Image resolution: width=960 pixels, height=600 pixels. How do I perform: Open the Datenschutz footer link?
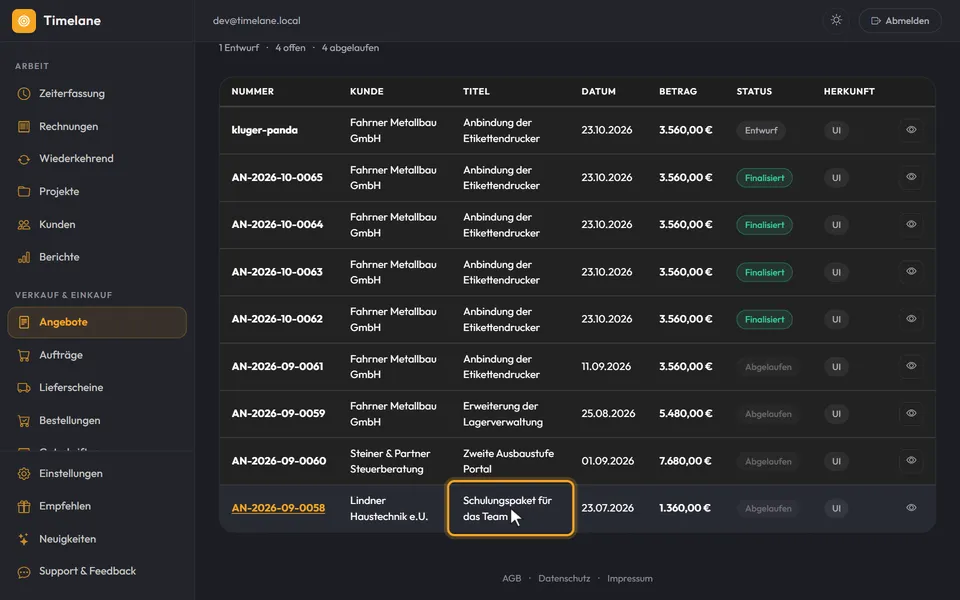pyautogui.click(x=564, y=579)
